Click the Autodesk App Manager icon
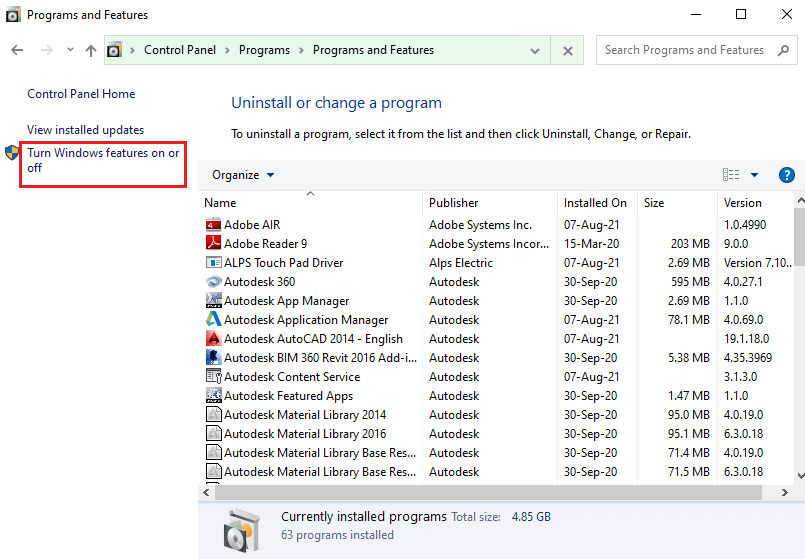The image size is (805, 559). (214, 300)
